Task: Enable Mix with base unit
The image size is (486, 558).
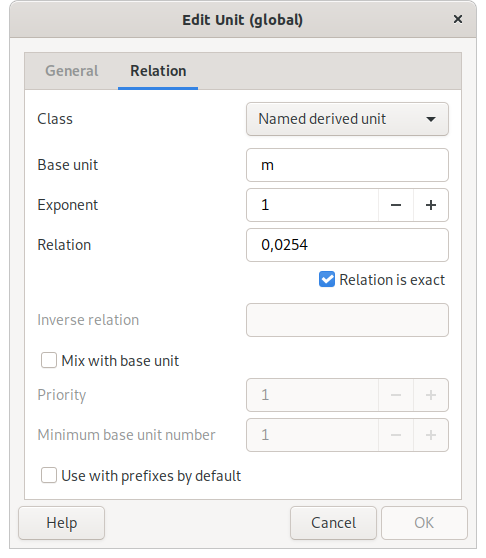Action: tap(49, 360)
